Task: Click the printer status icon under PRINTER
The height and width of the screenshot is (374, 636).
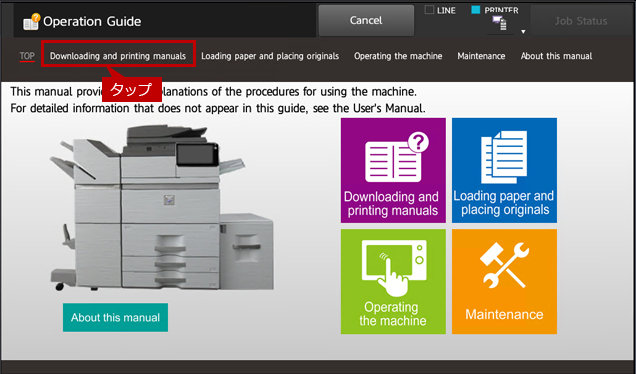Action: (x=500, y=24)
